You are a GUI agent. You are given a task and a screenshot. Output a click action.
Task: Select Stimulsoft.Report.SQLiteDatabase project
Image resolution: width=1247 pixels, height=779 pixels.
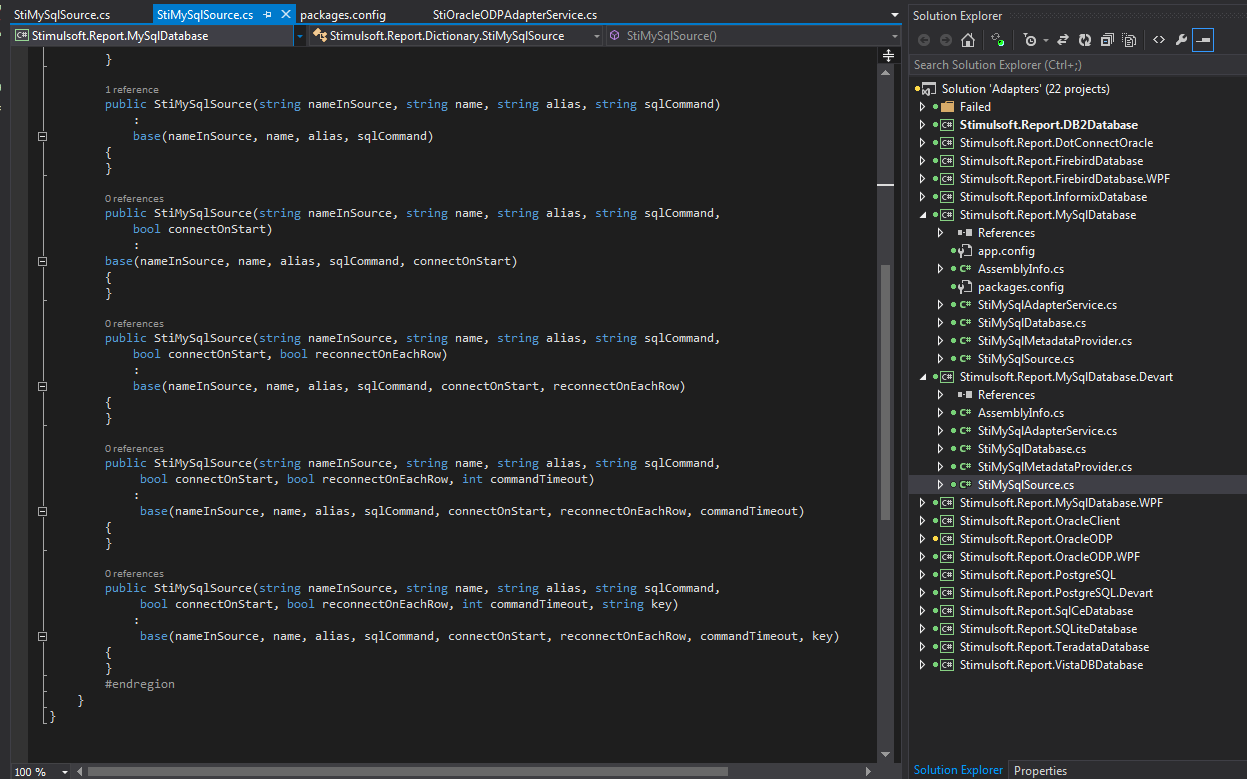1048,629
